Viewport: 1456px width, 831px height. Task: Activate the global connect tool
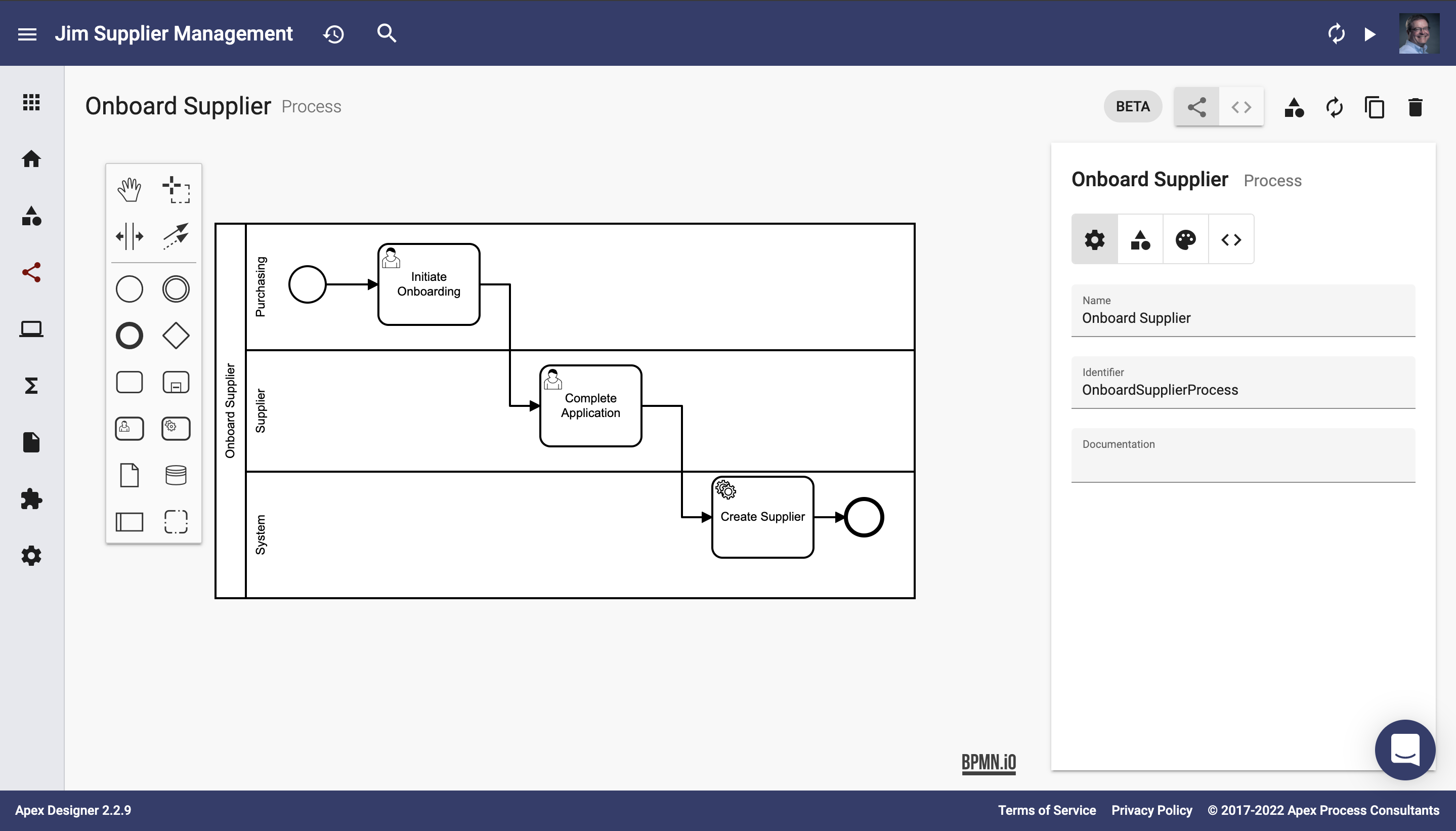point(176,236)
